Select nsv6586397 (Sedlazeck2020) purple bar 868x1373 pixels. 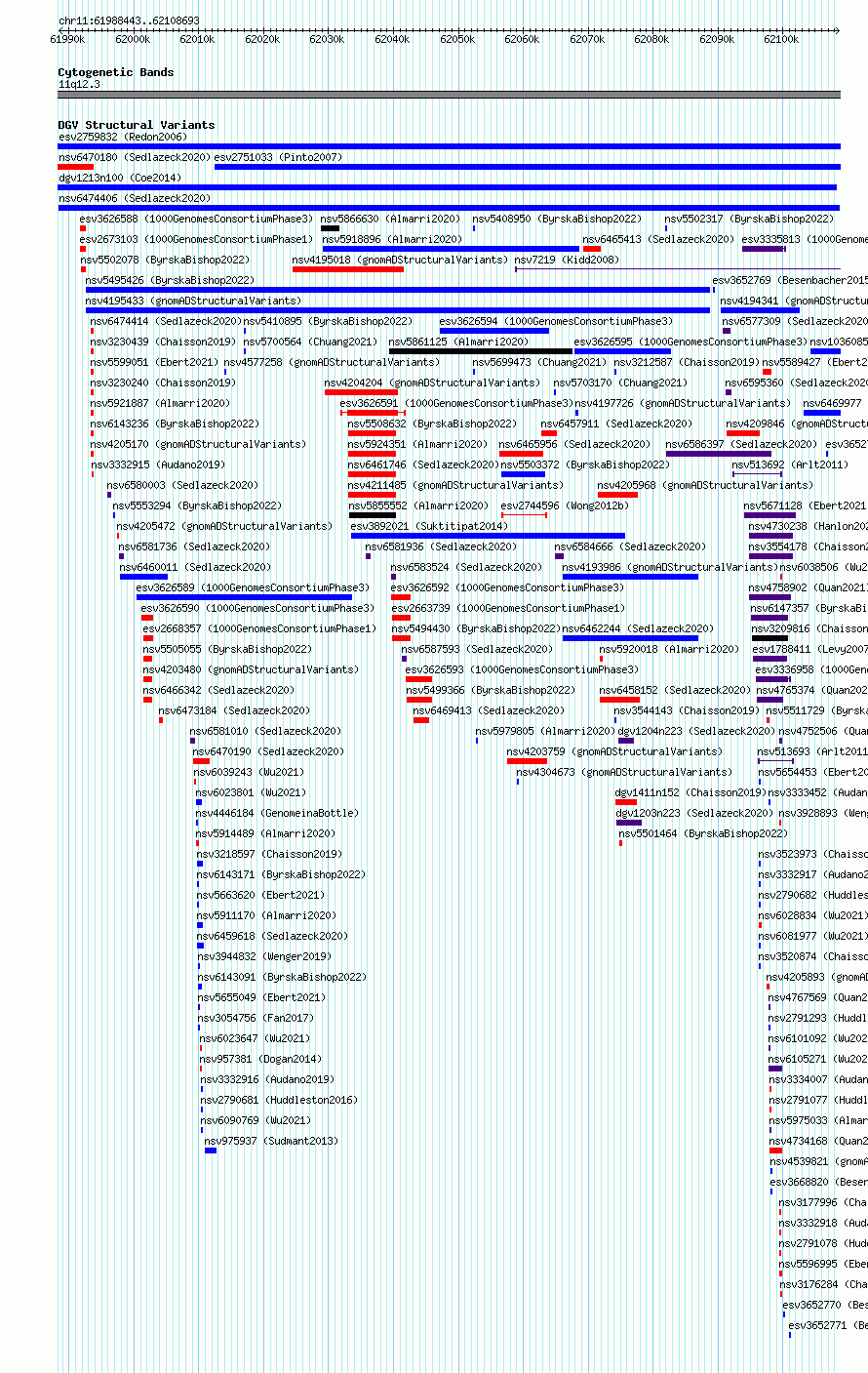(x=719, y=454)
